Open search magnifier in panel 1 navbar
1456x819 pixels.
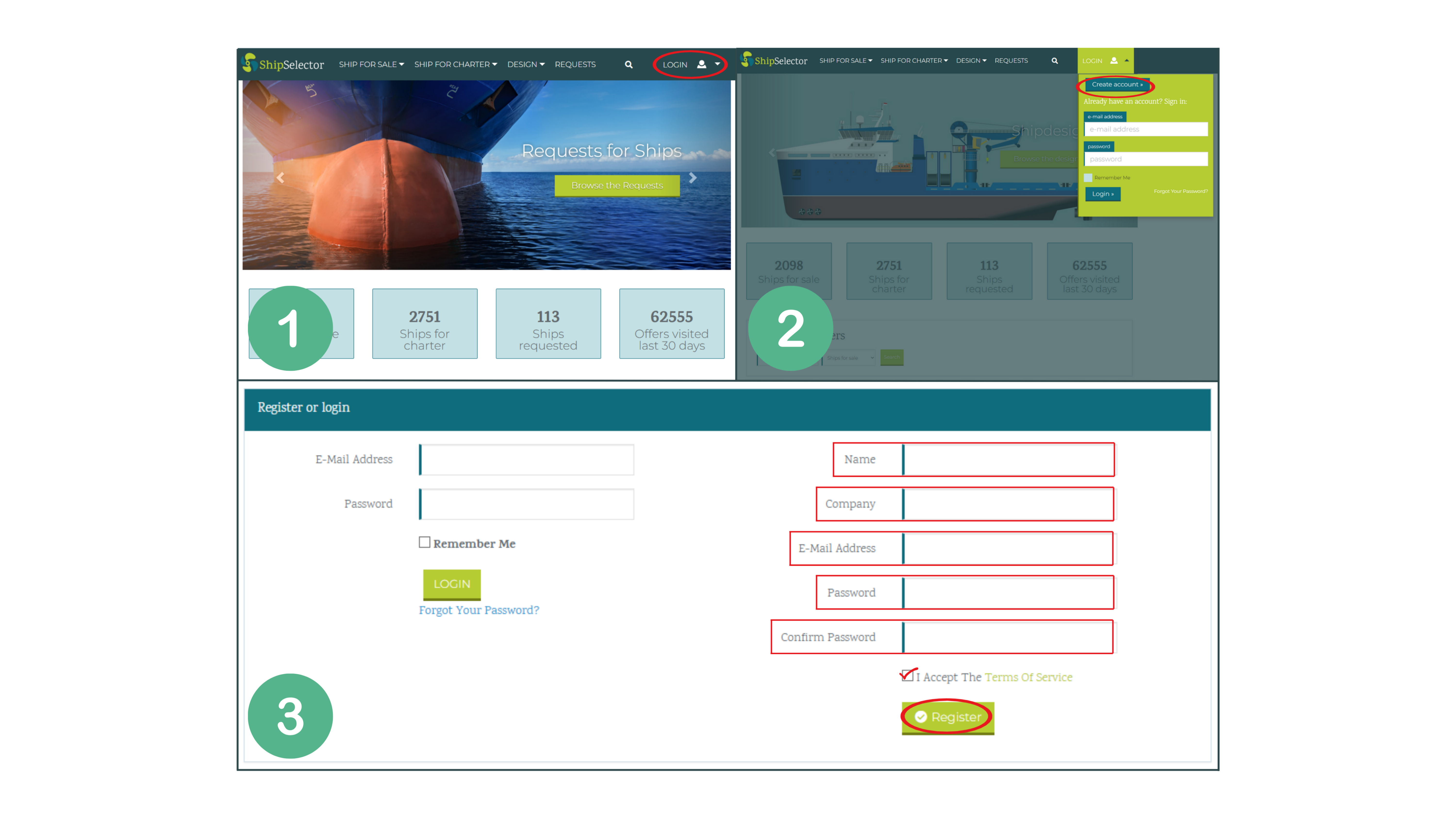[629, 65]
